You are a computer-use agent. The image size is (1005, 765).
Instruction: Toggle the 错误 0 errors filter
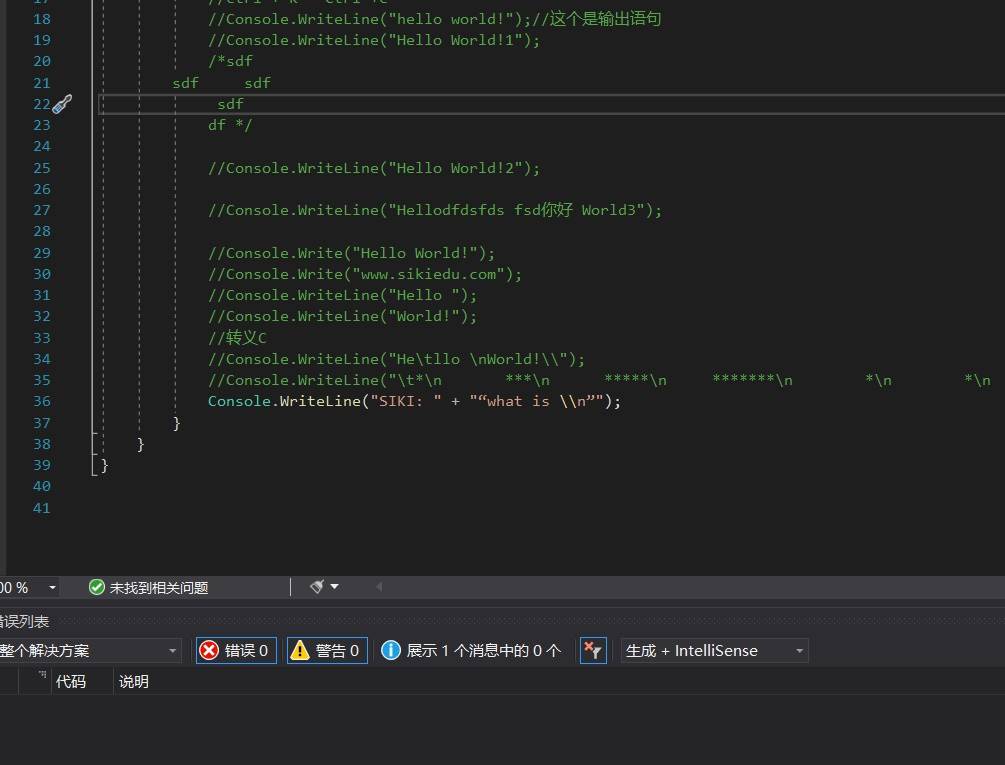tap(236, 651)
